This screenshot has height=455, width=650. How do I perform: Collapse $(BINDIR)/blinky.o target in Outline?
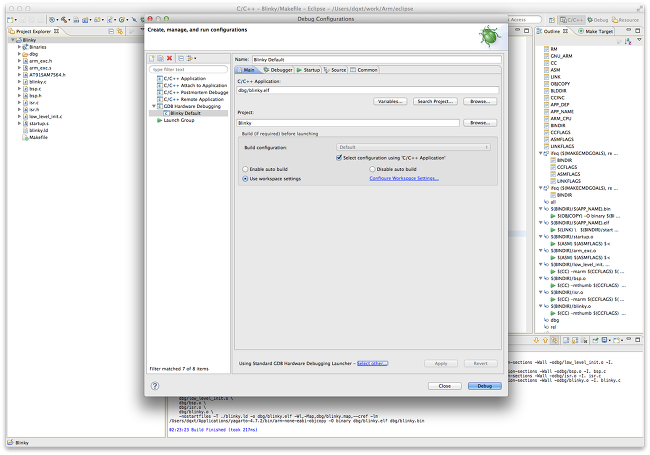tap(541, 306)
